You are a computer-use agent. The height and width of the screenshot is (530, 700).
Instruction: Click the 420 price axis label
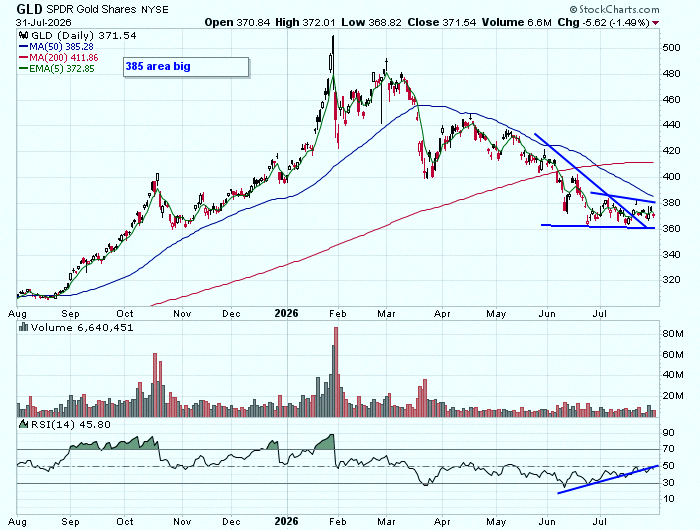tap(671, 151)
